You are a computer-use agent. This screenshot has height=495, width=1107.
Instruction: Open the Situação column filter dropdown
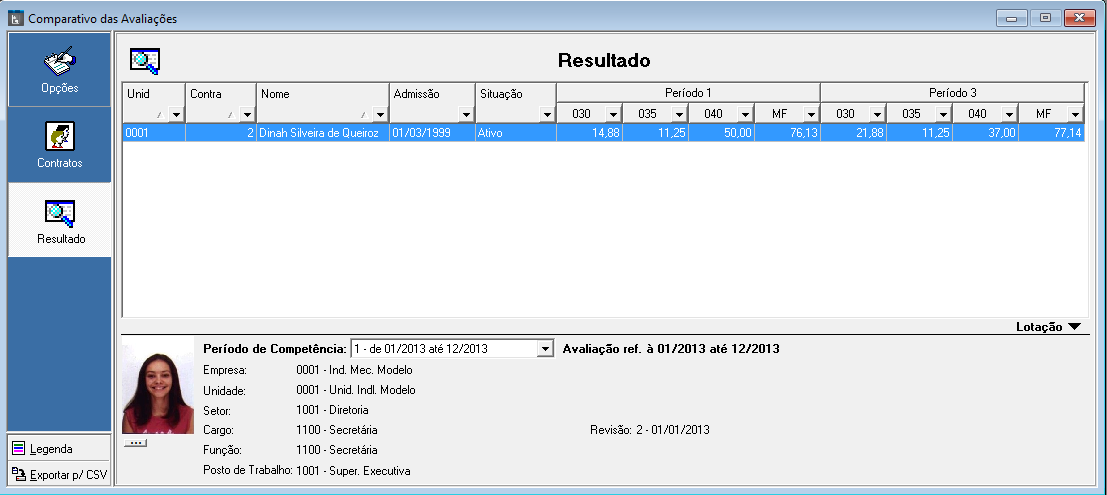tap(547, 115)
